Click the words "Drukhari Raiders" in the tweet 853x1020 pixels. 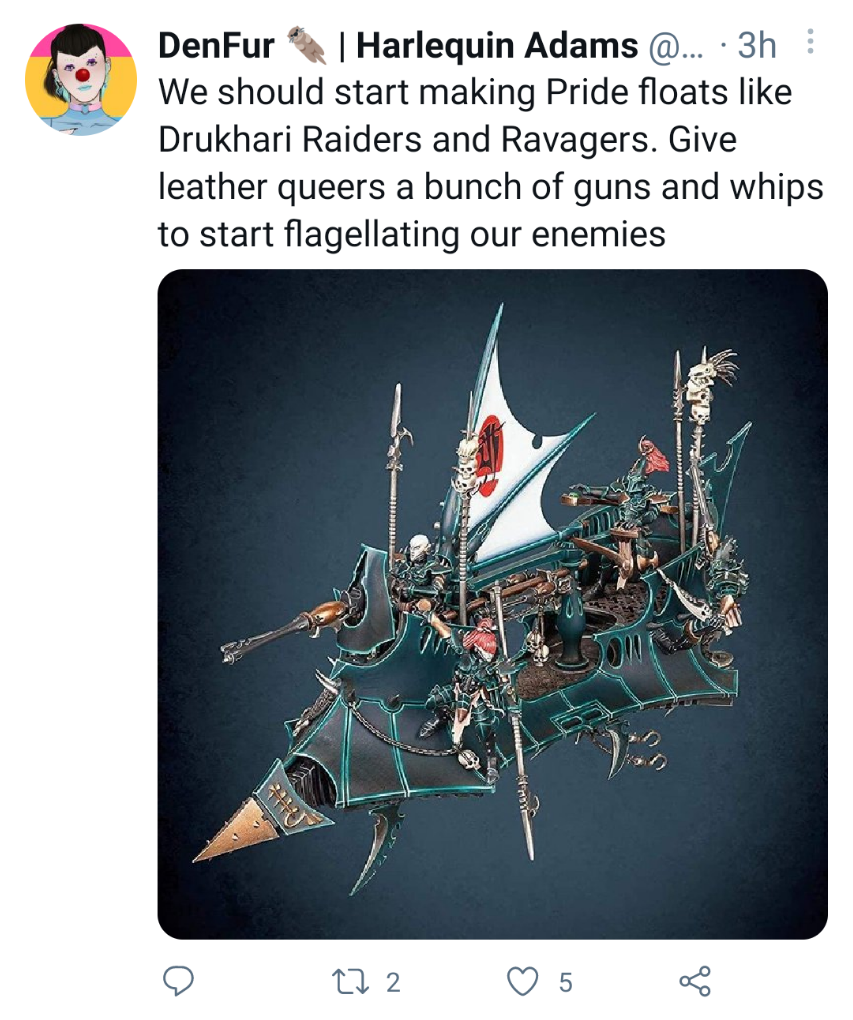290,139
